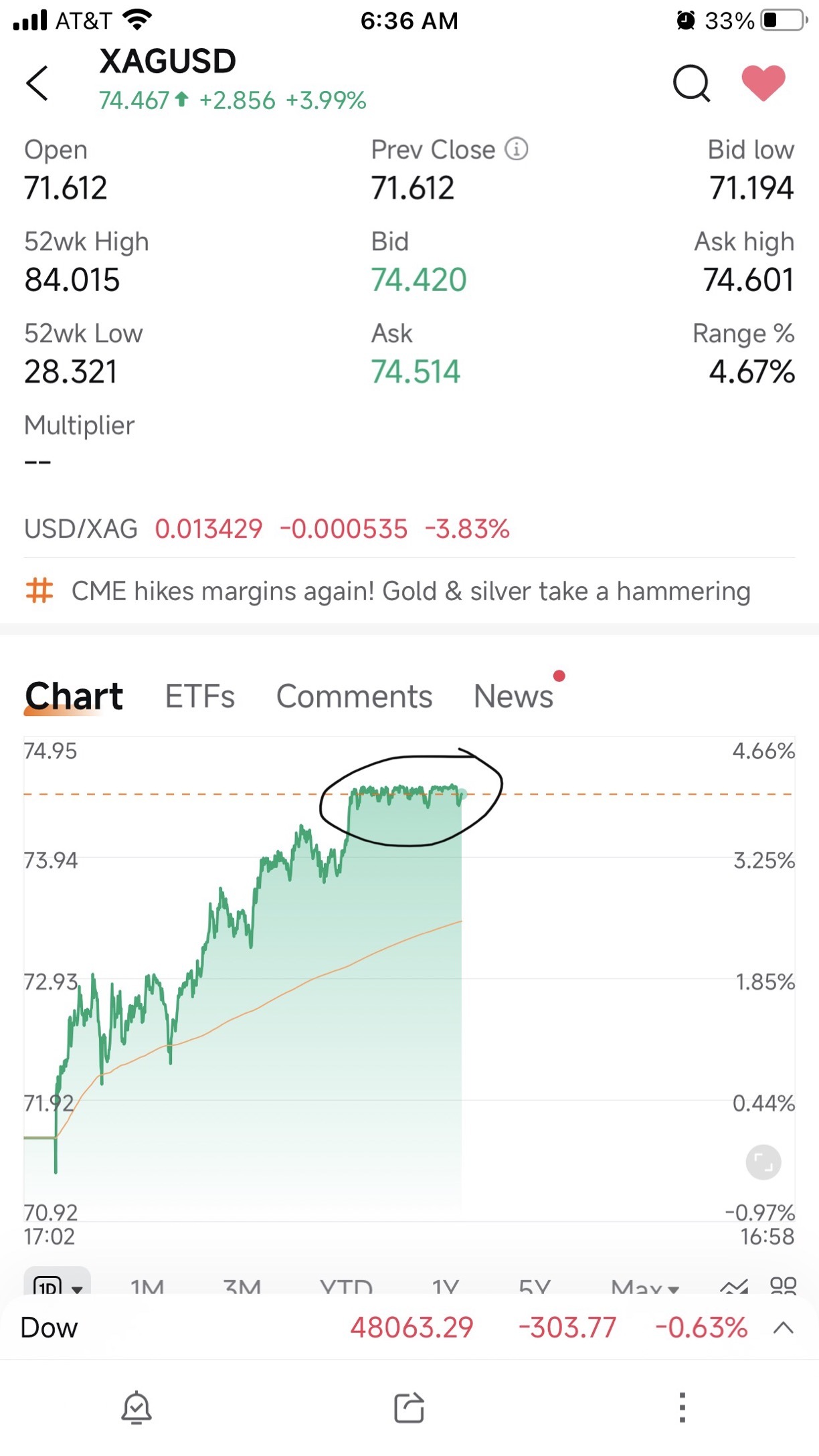Switch to the Comments tab
The height and width of the screenshot is (1456, 819).
(355, 696)
